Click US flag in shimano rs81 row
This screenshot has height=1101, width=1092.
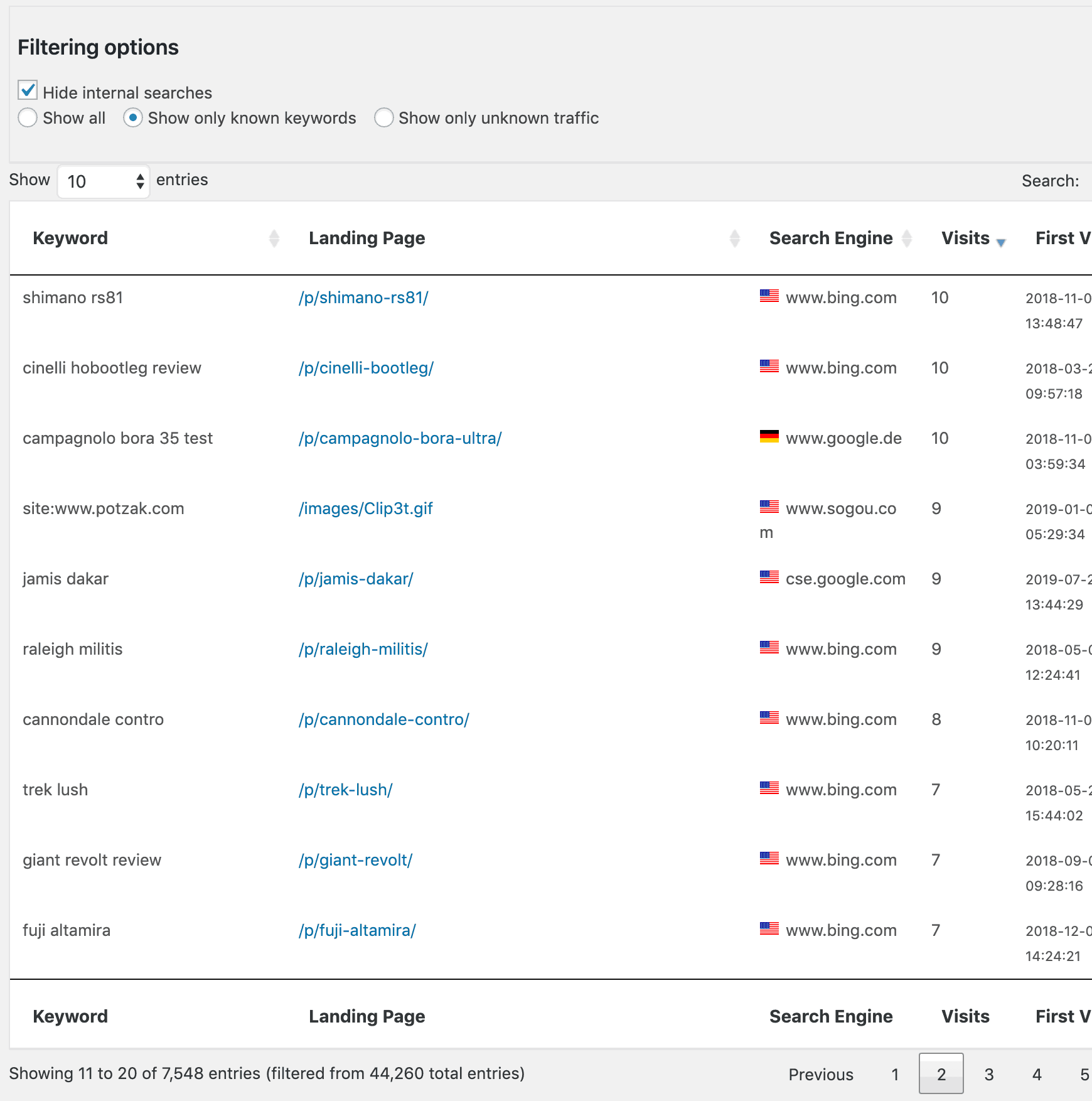pyautogui.click(x=769, y=296)
